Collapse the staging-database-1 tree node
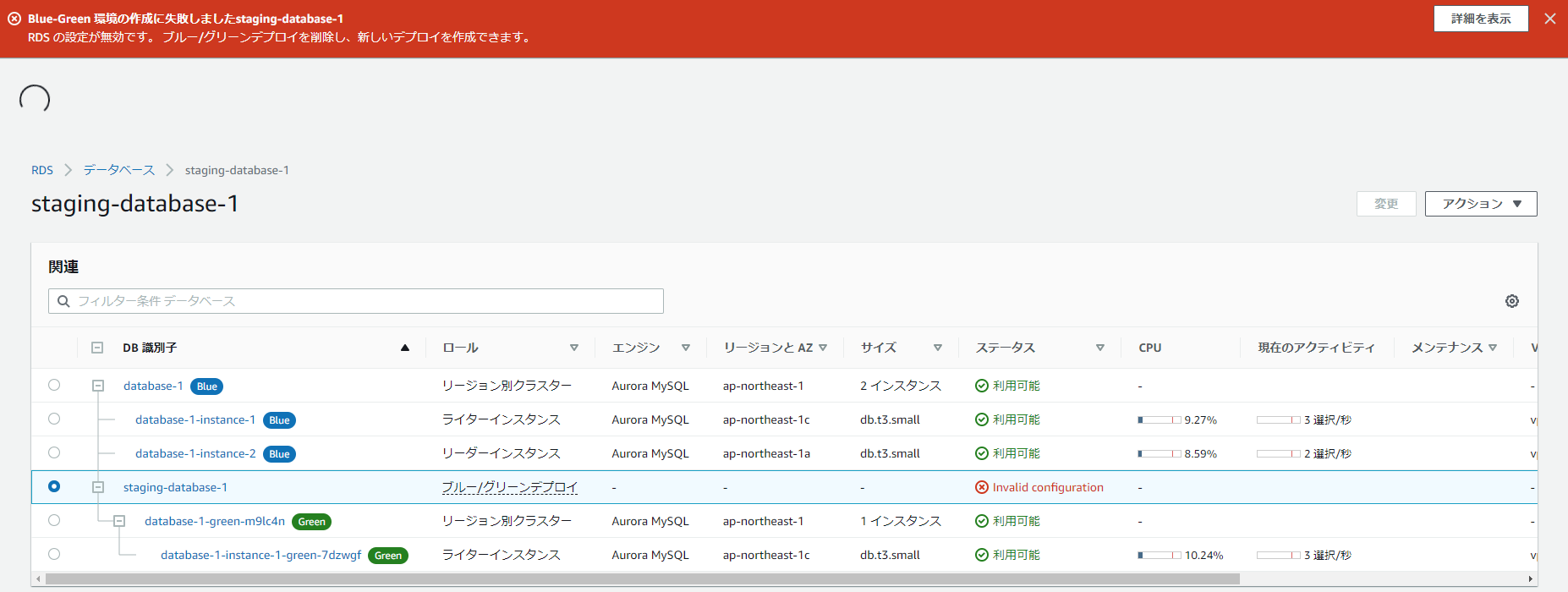 tap(98, 487)
